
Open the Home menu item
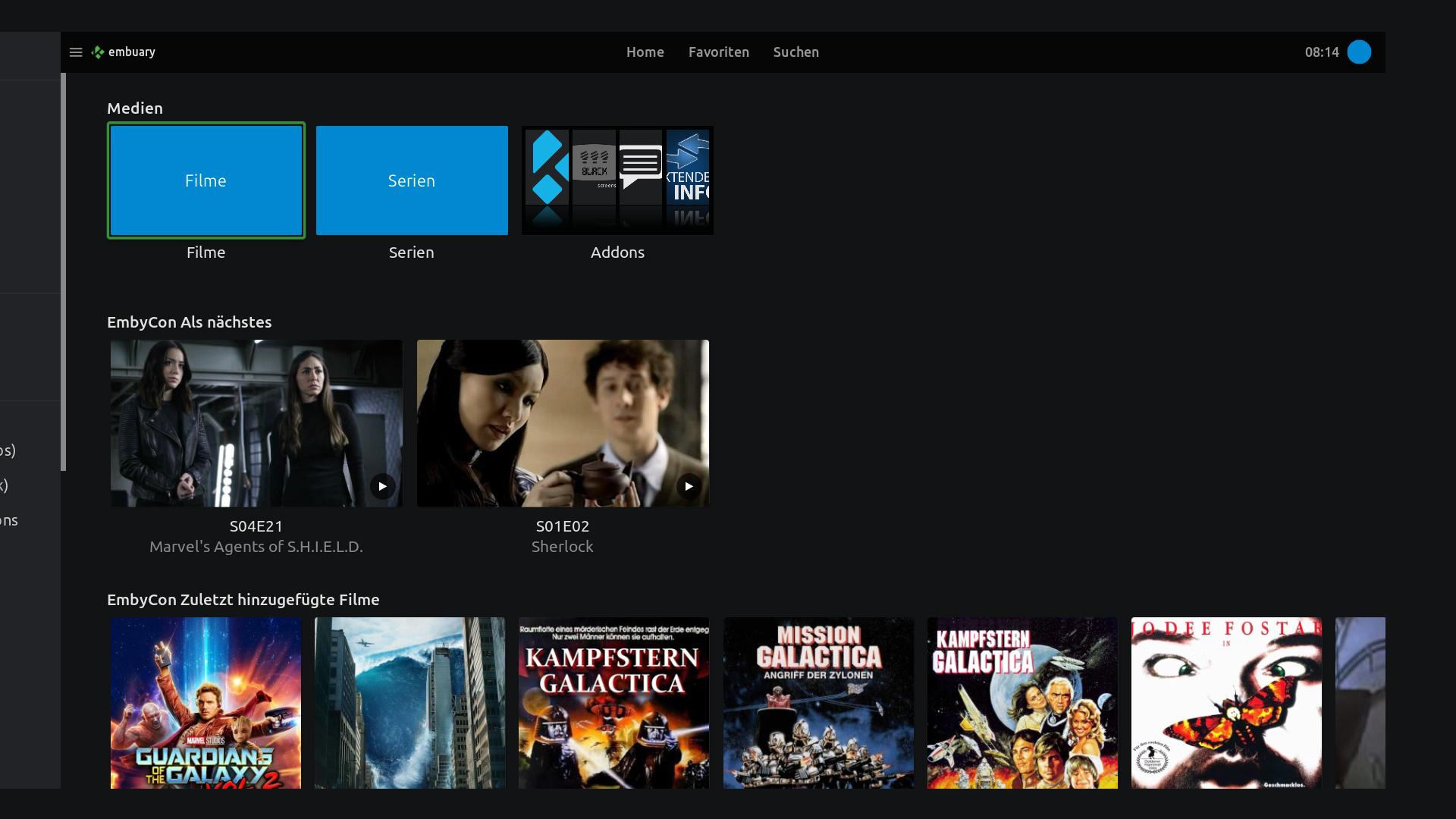click(x=645, y=52)
